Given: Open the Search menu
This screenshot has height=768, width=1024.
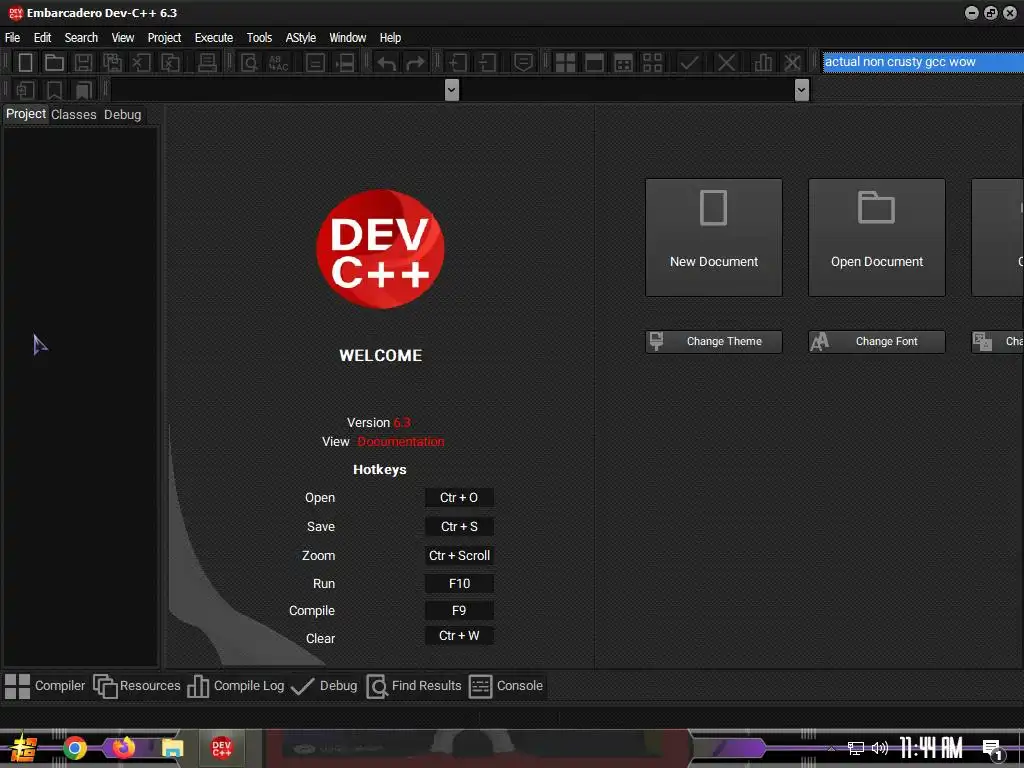Looking at the screenshot, I should [81, 38].
